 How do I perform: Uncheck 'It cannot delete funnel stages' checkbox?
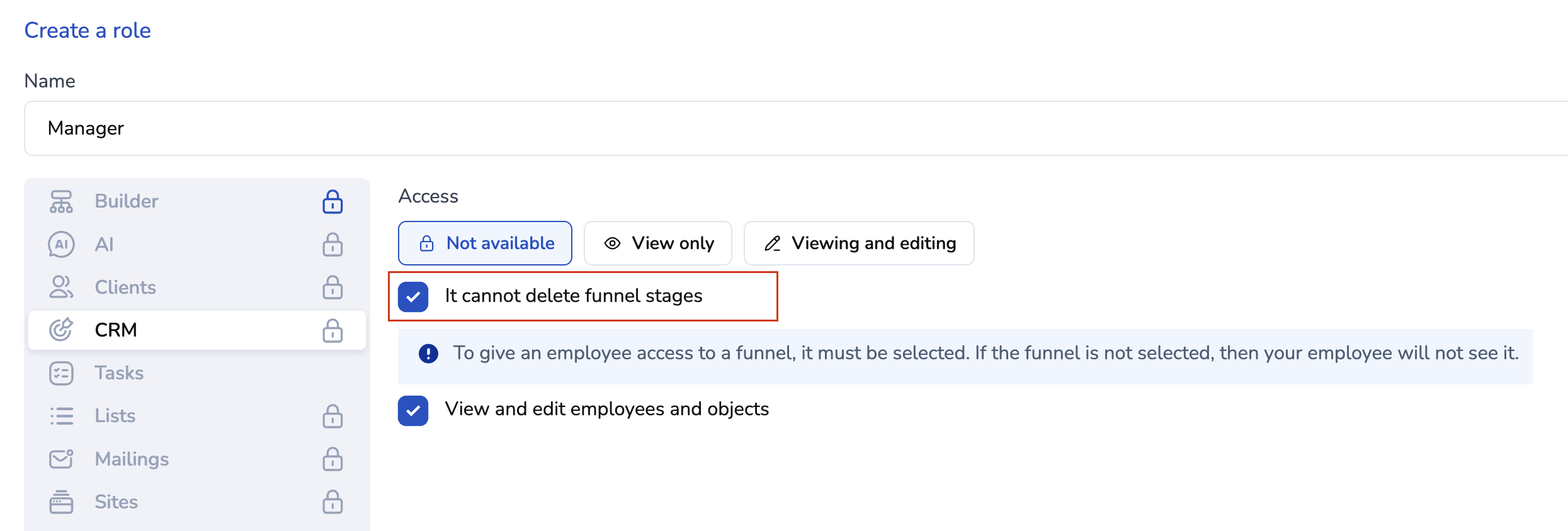[413, 296]
